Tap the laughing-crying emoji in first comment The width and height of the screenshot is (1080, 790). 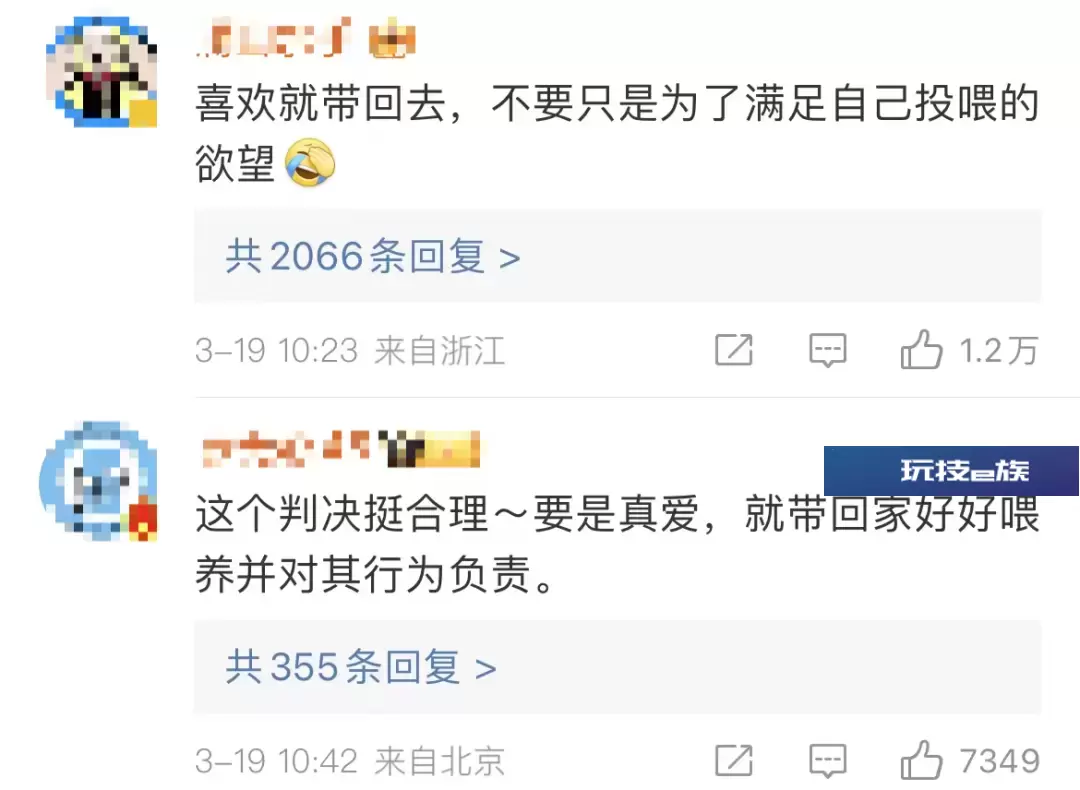click(310, 163)
